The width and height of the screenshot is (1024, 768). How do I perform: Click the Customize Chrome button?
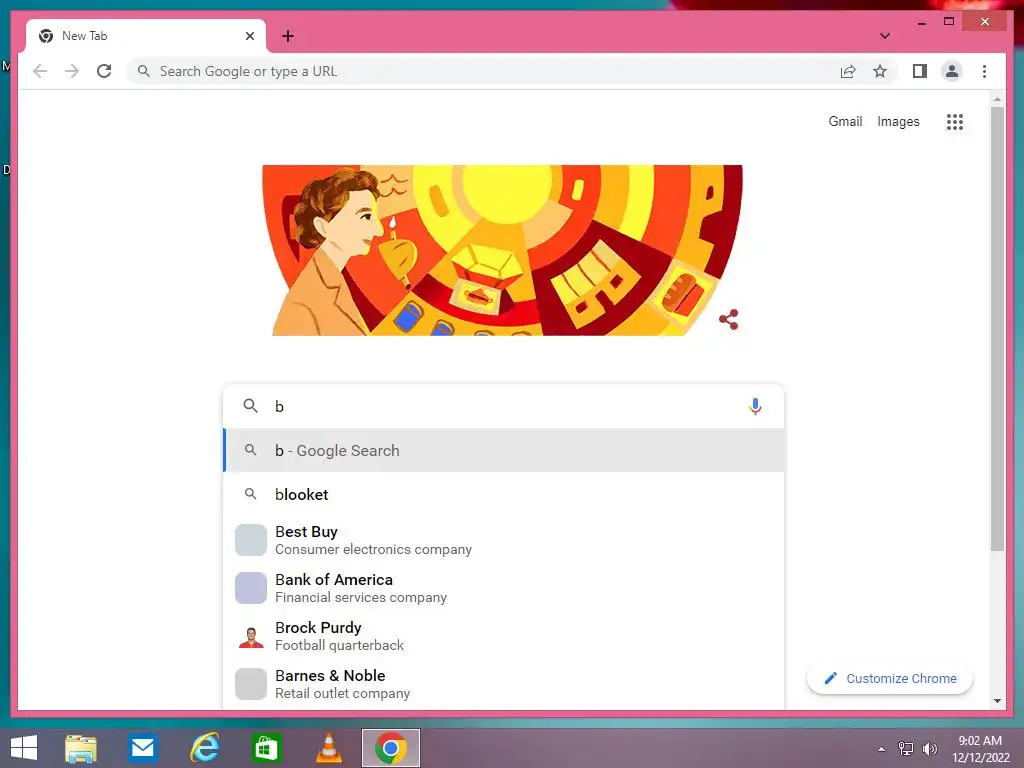(889, 679)
